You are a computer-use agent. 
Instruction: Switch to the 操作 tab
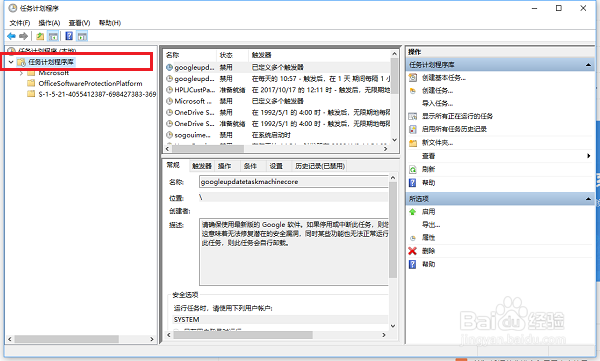click(224, 166)
